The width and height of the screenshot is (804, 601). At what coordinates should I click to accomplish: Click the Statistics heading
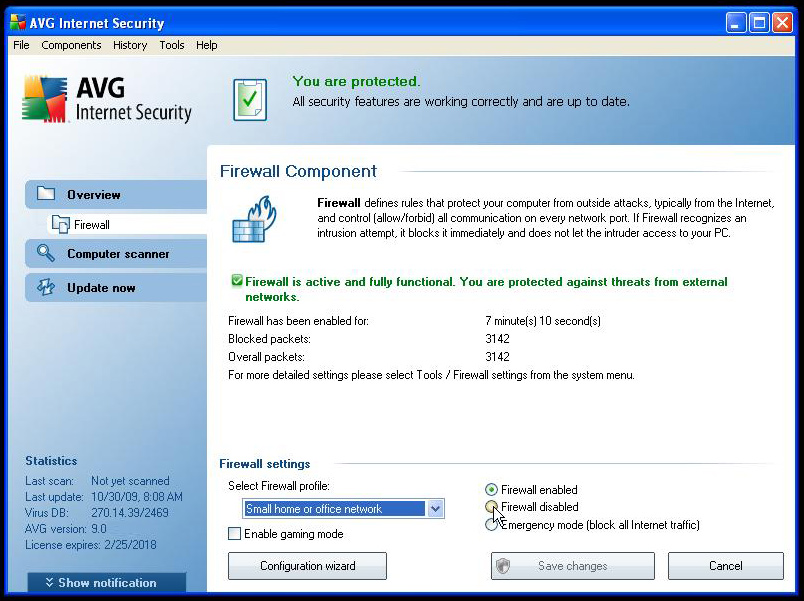pos(51,460)
